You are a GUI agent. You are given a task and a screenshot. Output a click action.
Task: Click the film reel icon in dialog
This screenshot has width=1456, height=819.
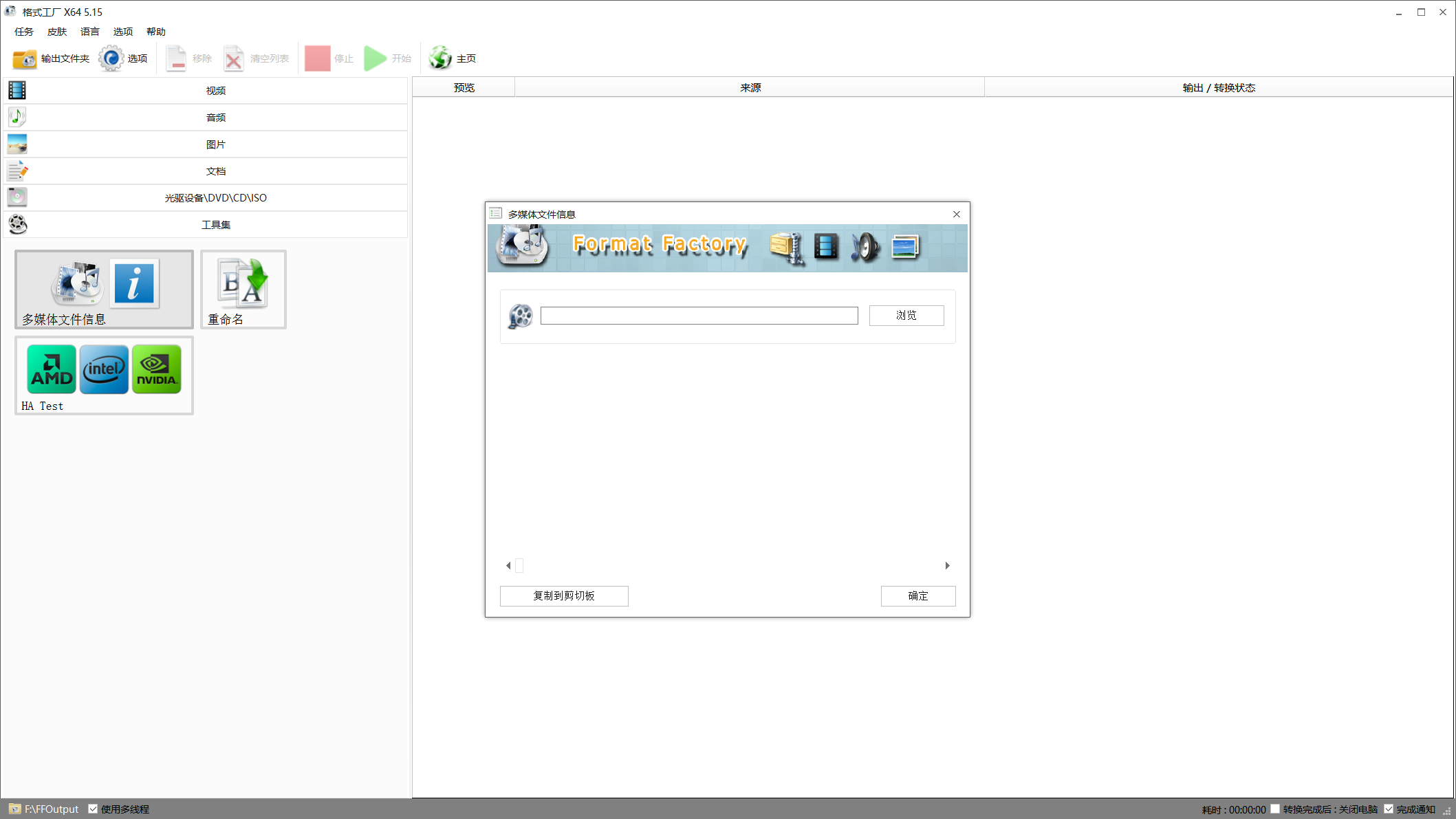[521, 316]
